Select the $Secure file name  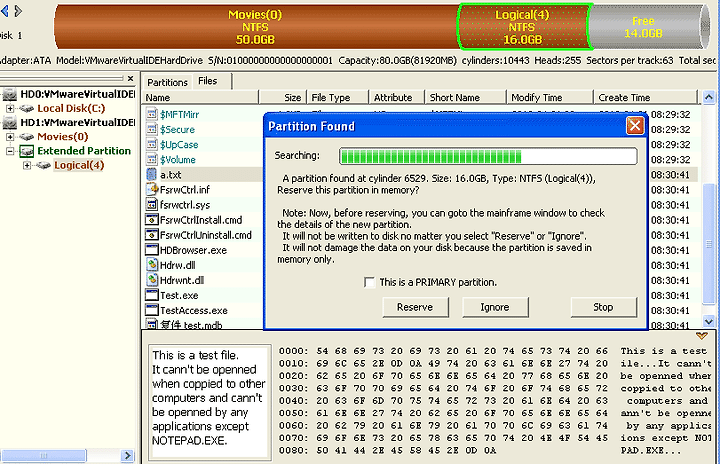point(177,130)
